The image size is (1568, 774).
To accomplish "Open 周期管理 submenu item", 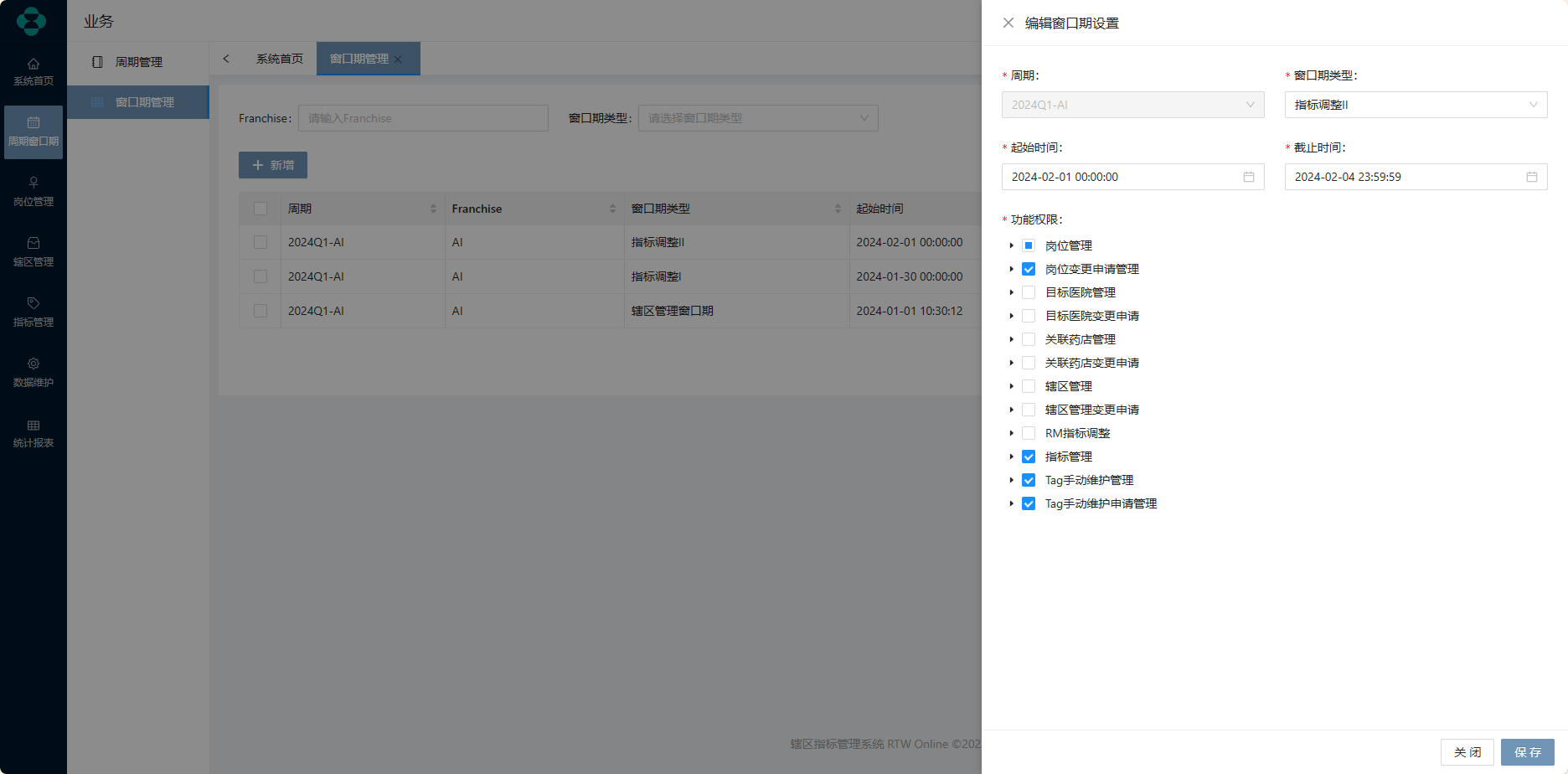I will [138, 62].
